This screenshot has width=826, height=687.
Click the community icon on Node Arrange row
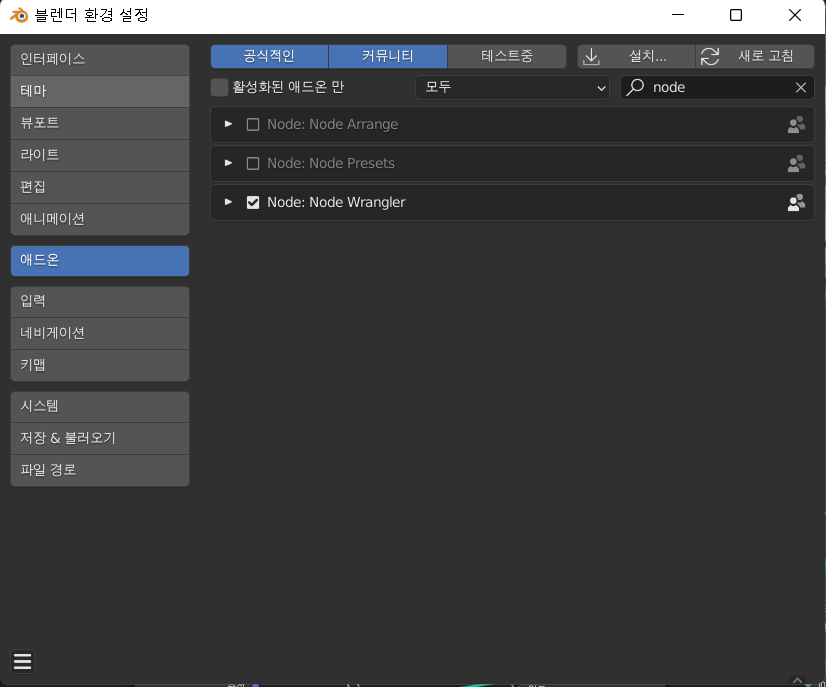coord(796,124)
